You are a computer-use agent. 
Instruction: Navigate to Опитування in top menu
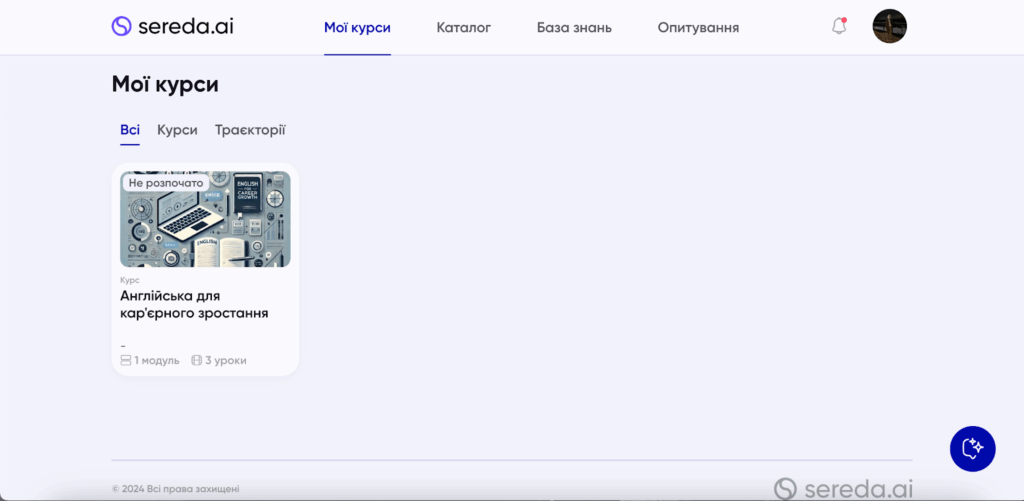(698, 27)
